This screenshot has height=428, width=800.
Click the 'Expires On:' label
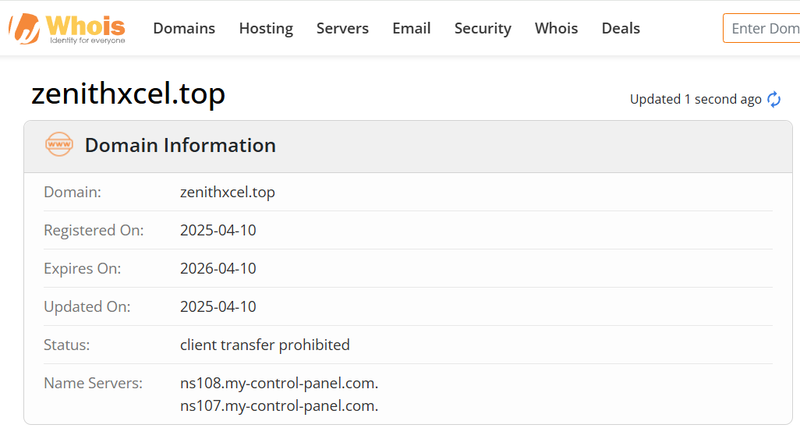82,269
